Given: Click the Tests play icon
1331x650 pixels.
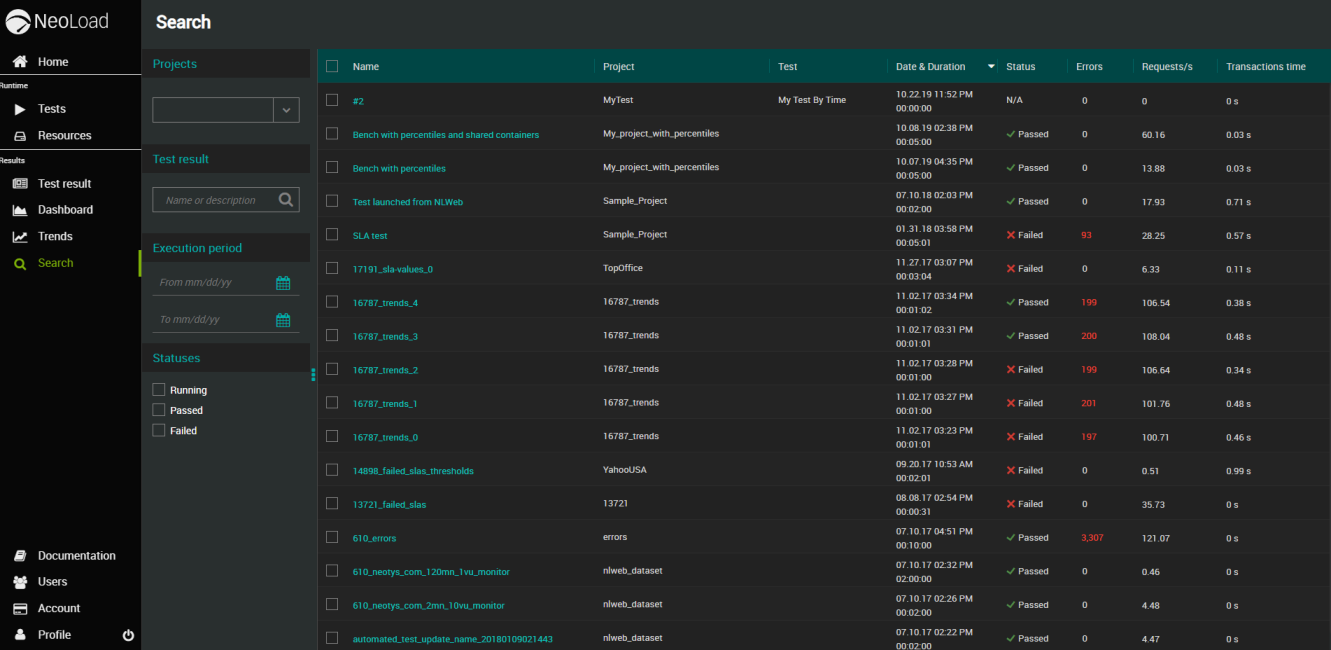Looking at the screenshot, I should [20, 109].
